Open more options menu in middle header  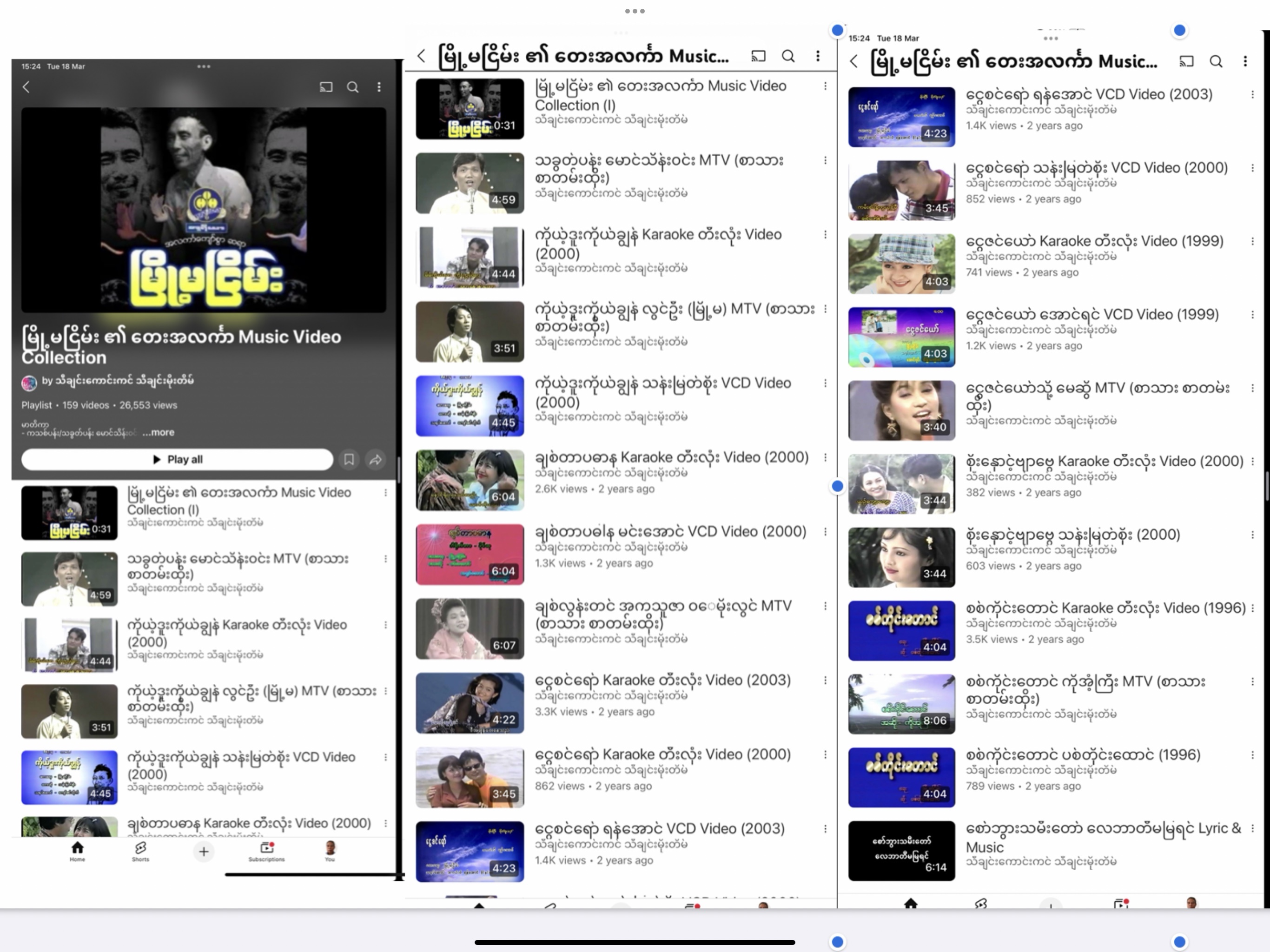pos(818,56)
